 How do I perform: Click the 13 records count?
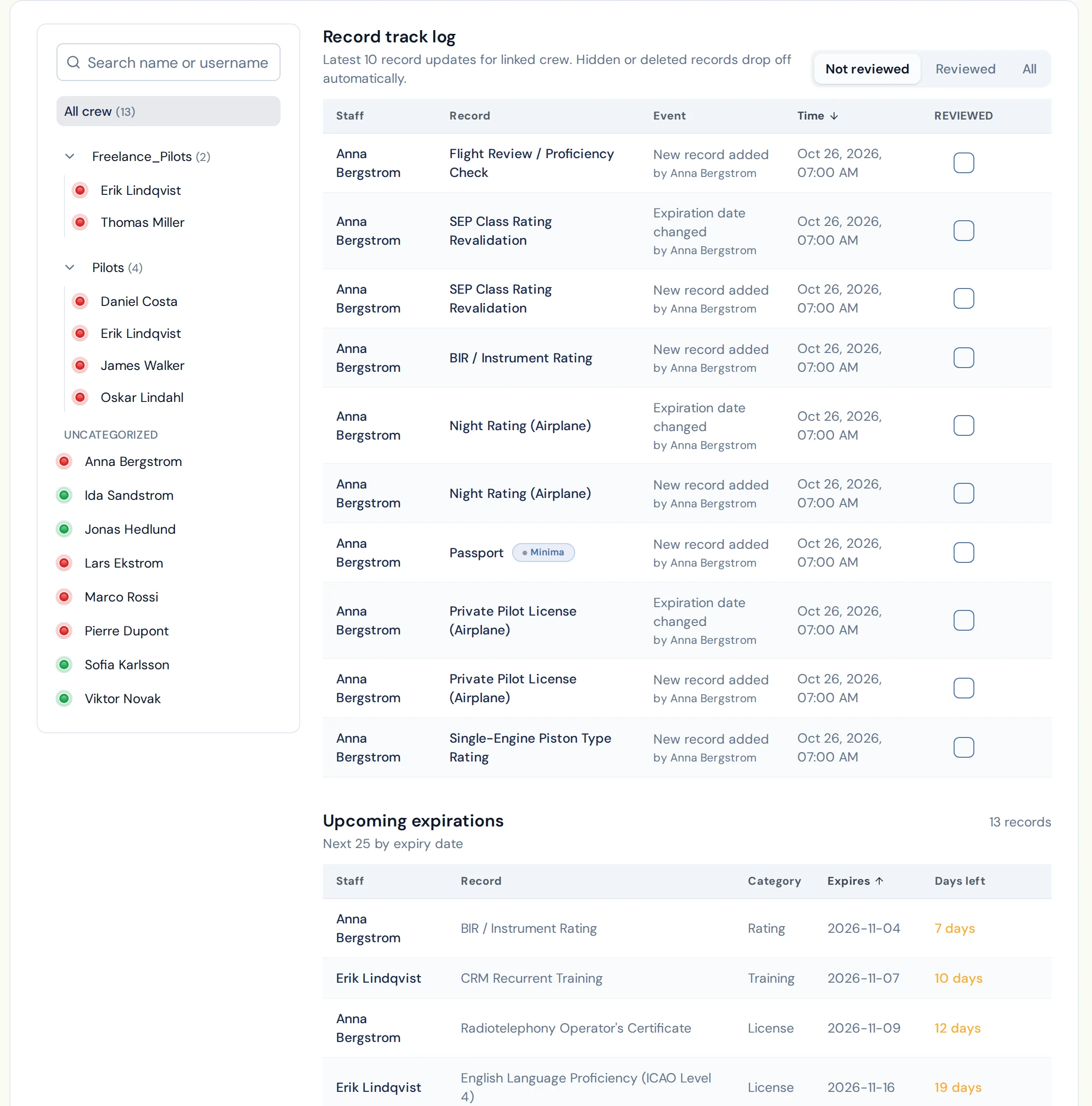(x=1019, y=822)
